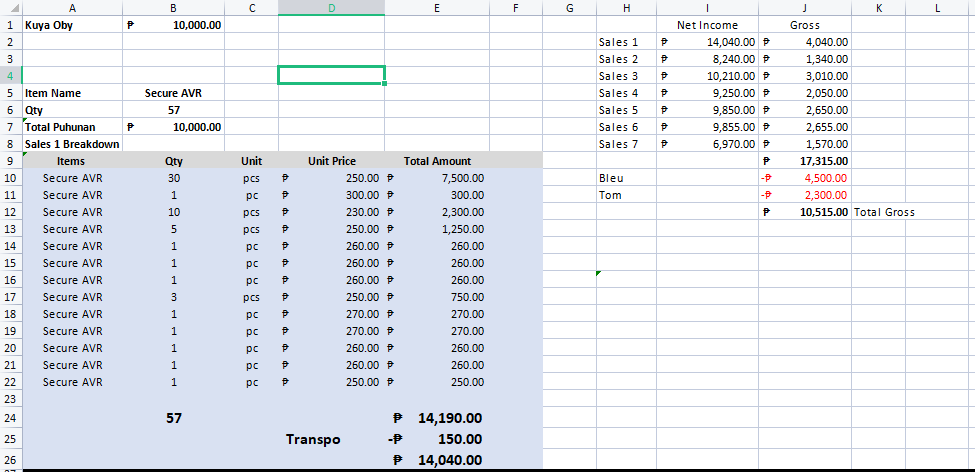Click the Total Gross label
Screen dimensions: 975x472
(x=885, y=212)
